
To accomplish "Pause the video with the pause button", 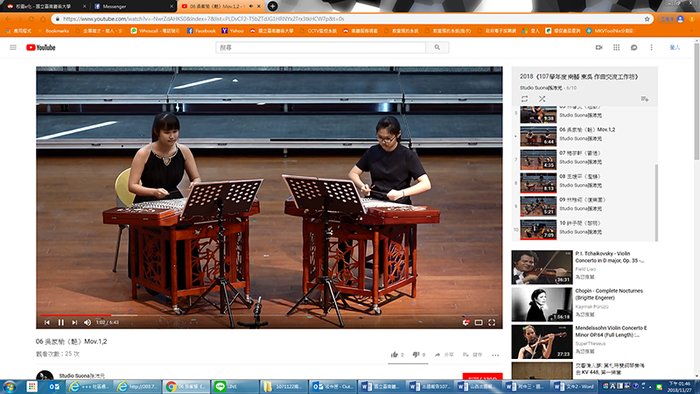I will 61,322.
